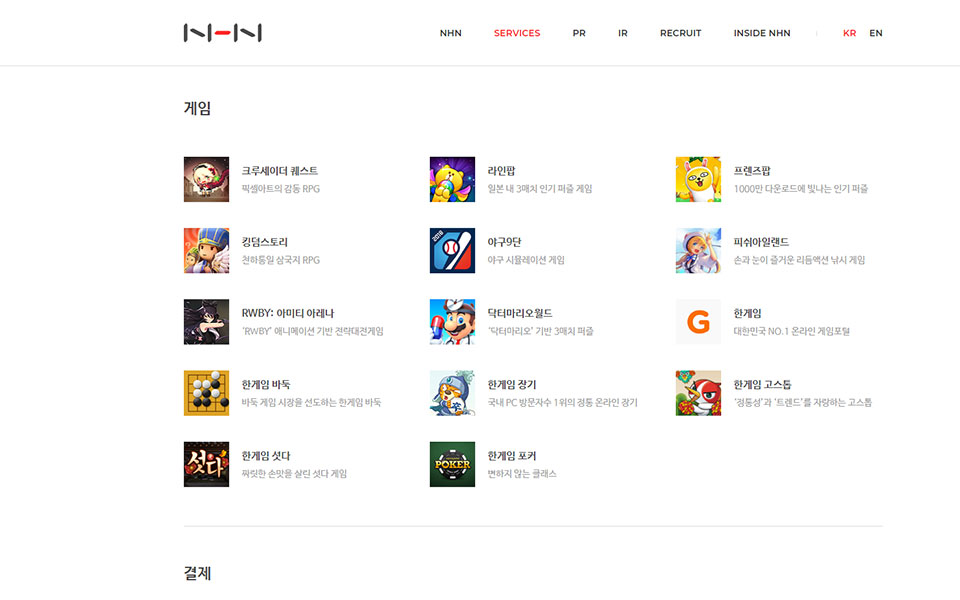Select the RWBY Amity Arena icon

(206, 321)
